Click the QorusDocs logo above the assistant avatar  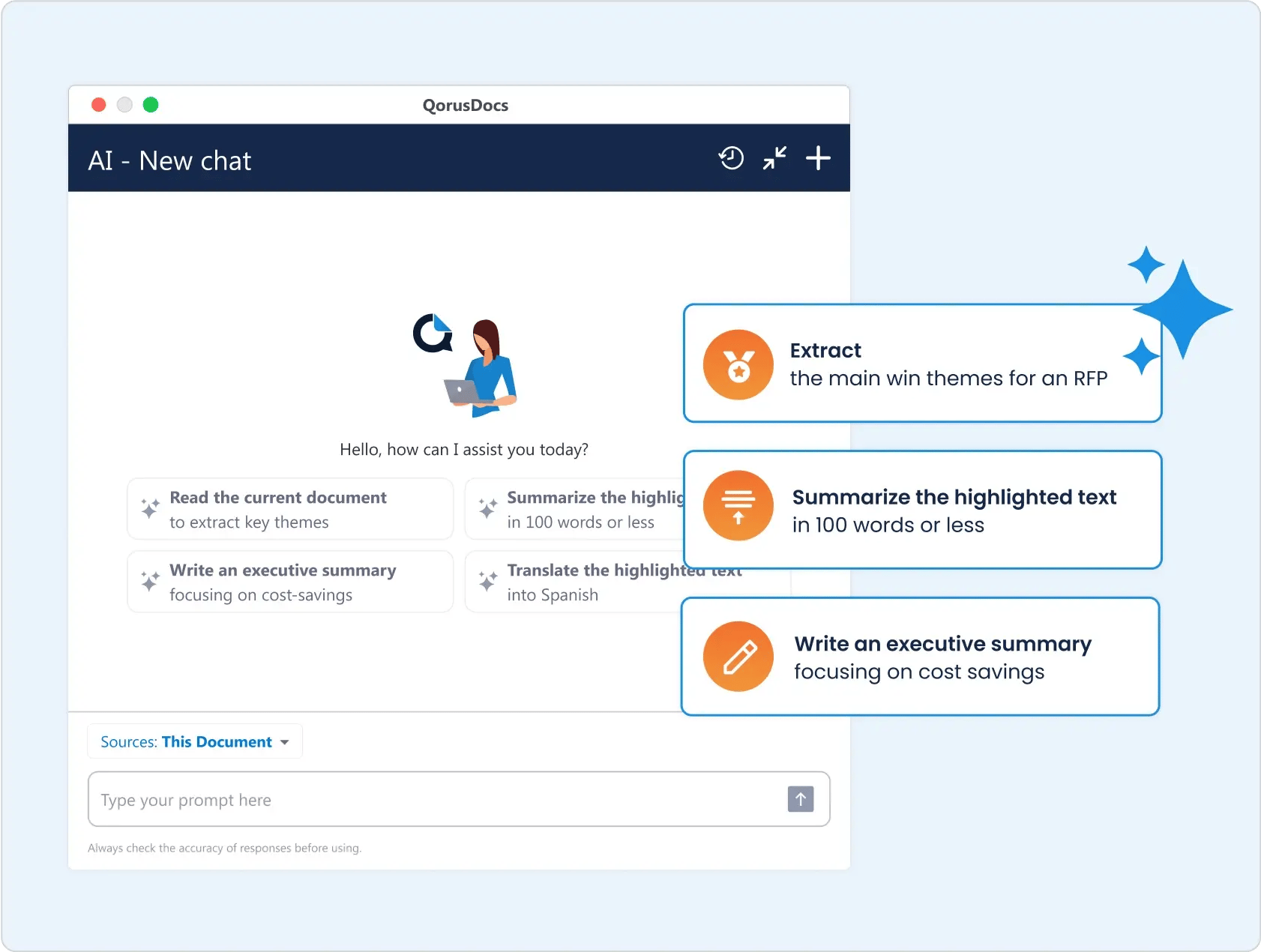click(433, 334)
